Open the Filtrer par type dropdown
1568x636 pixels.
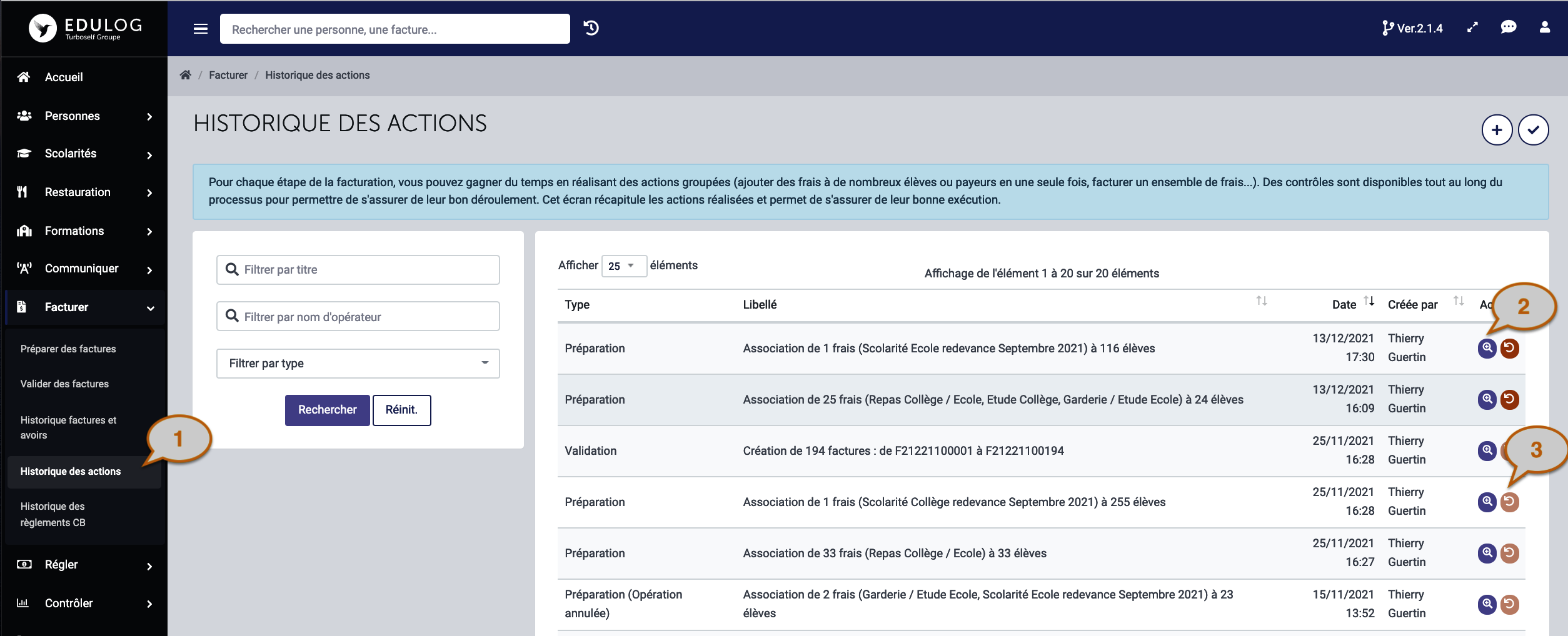(358, 364)
